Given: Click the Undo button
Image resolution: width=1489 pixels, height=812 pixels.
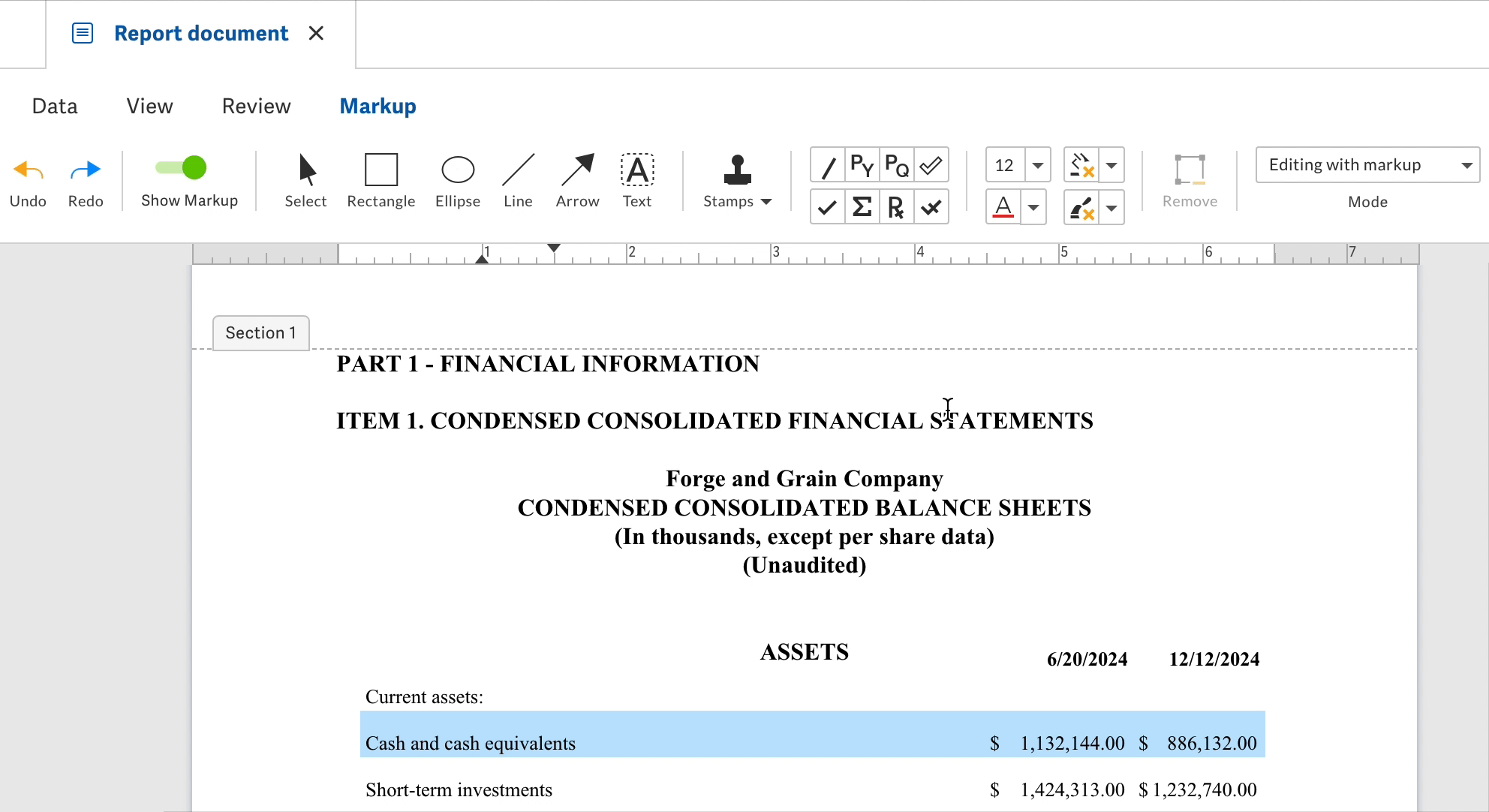Looking at the screenshot, I should point(28,181).
